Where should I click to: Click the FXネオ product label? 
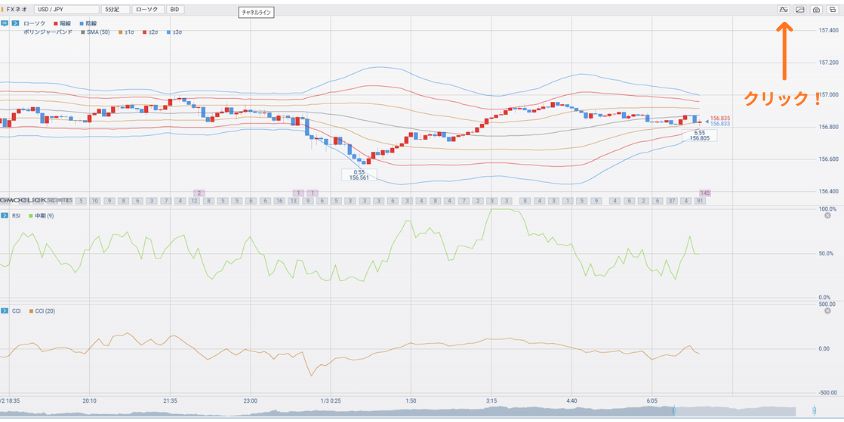16,9
